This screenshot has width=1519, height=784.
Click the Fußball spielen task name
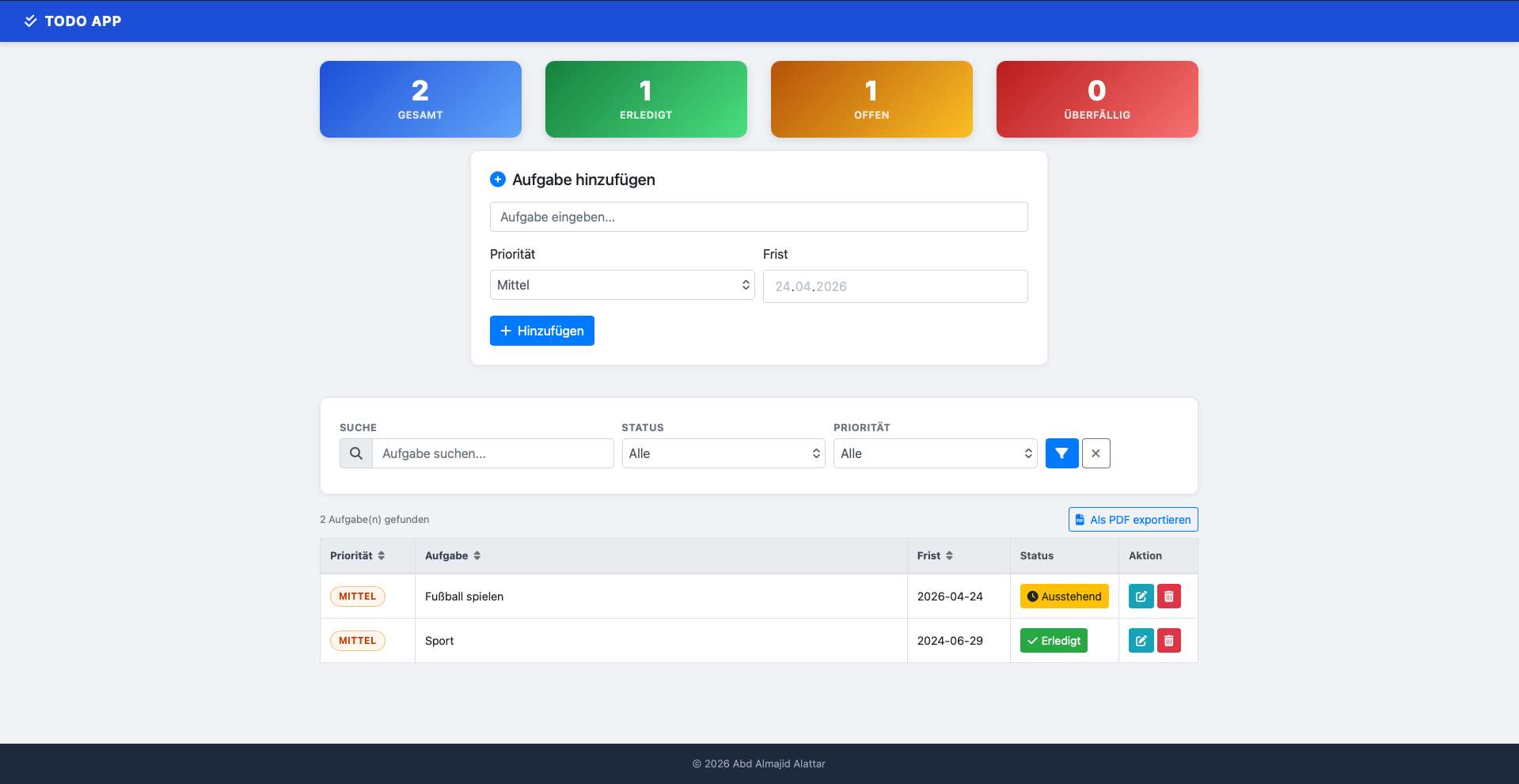tap(464, 597)
